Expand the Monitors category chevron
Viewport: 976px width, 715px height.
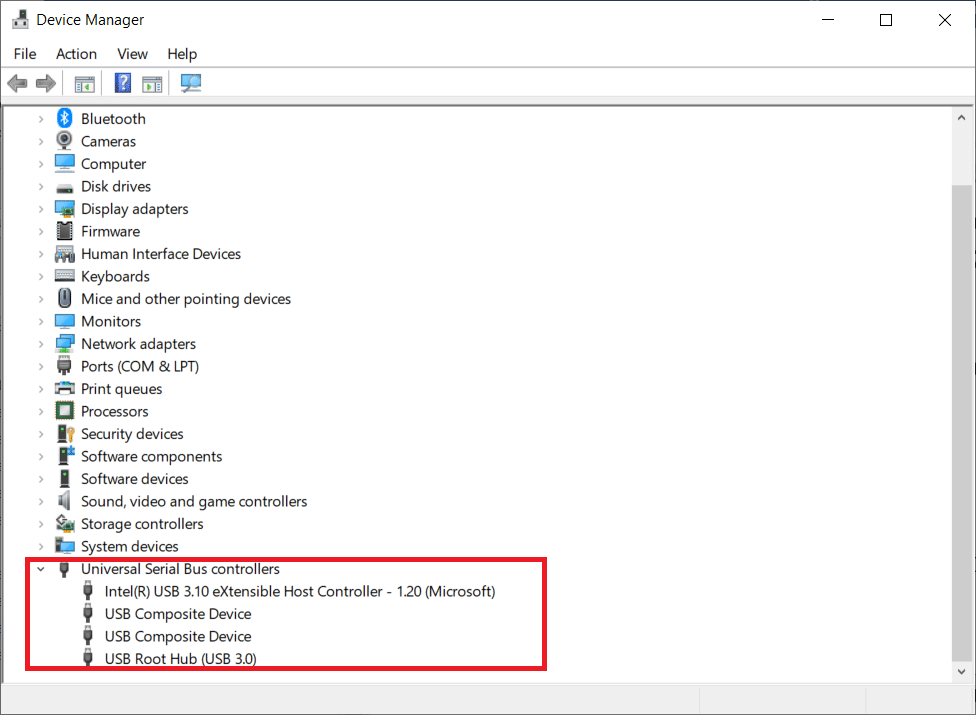(x=41, y=322)
